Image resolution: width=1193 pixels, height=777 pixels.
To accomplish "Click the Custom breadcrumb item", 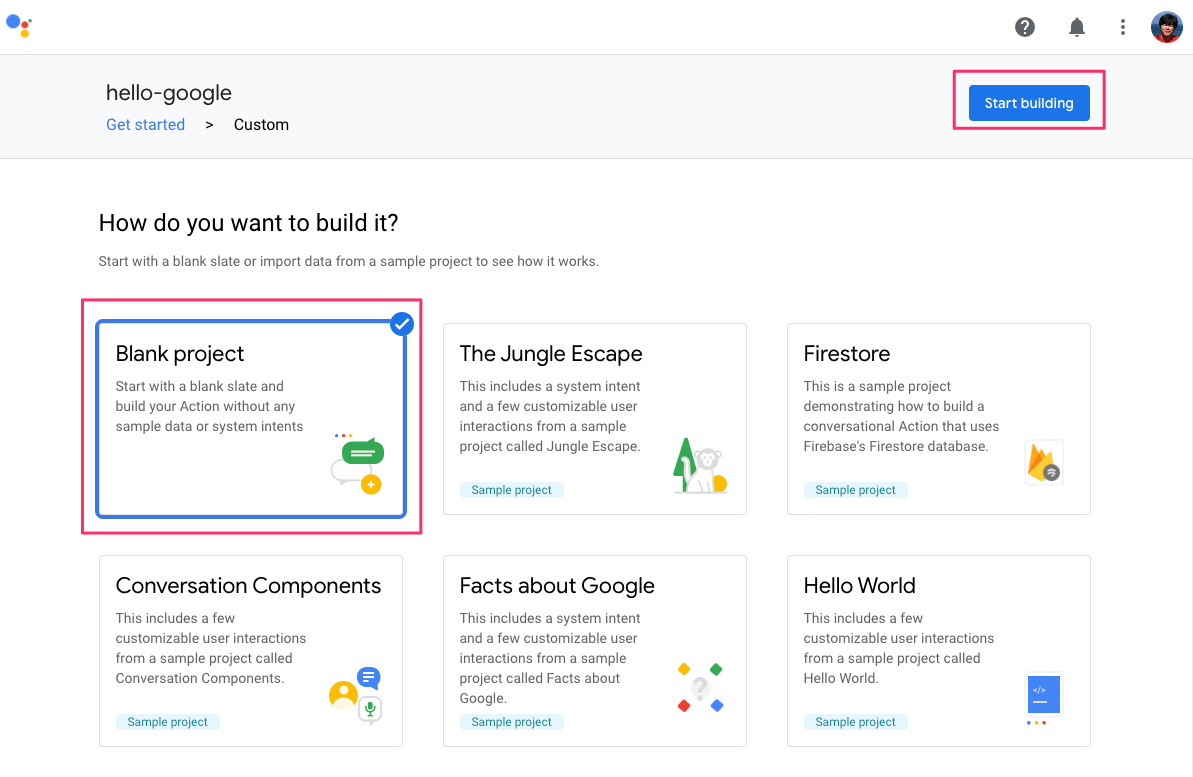I will click(x=261, y=125).
